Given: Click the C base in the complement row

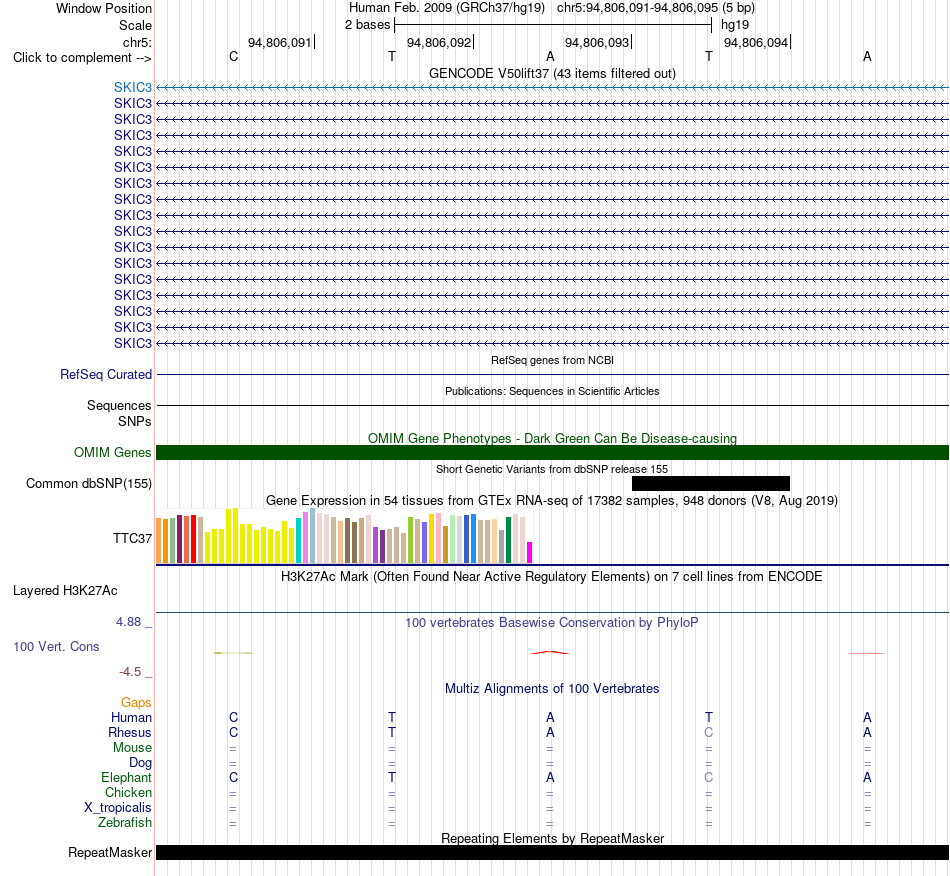Looking at the screenshot, I should click(x=233, y=56).
